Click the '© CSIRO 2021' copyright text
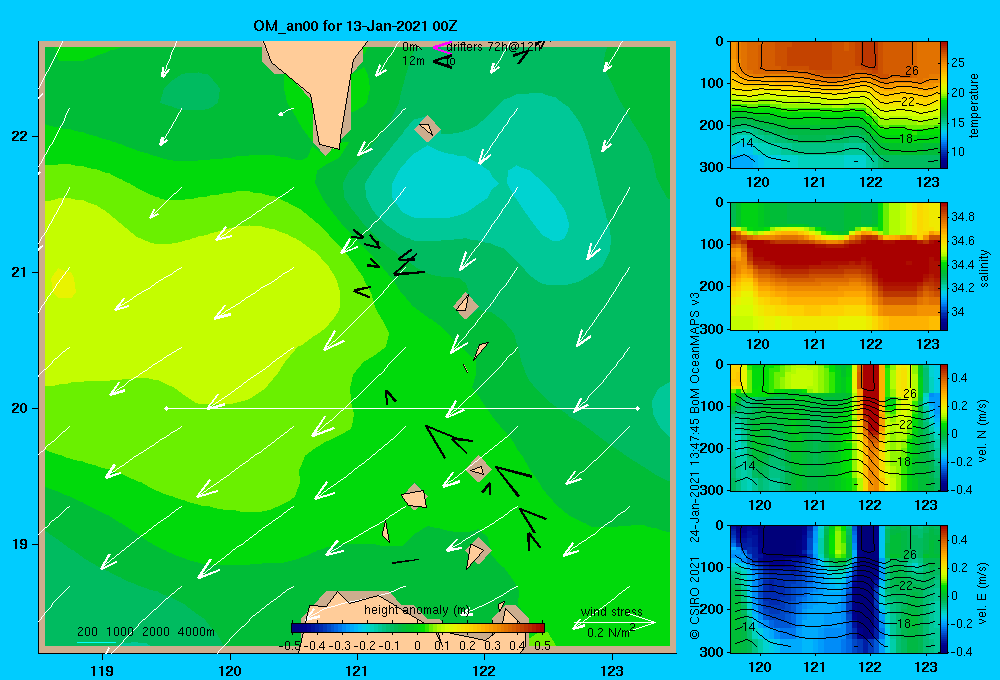Image resolution: width=1000 pixels, height=680 pixels. [695, 597]
